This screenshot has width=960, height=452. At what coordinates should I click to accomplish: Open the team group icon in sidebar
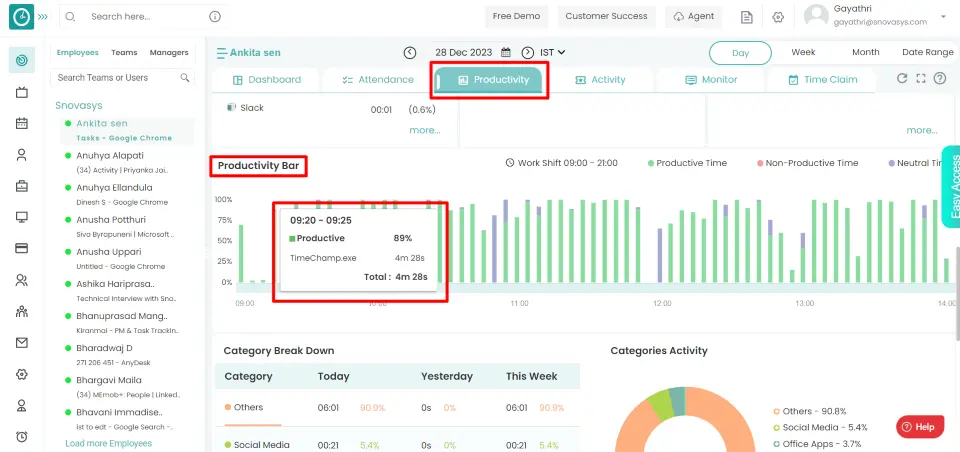point(21,312)
